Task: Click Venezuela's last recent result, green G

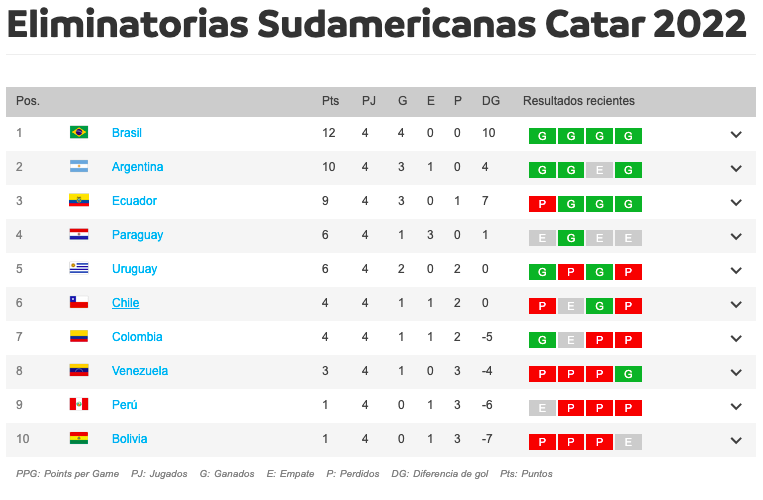Action: pos(628,374)
